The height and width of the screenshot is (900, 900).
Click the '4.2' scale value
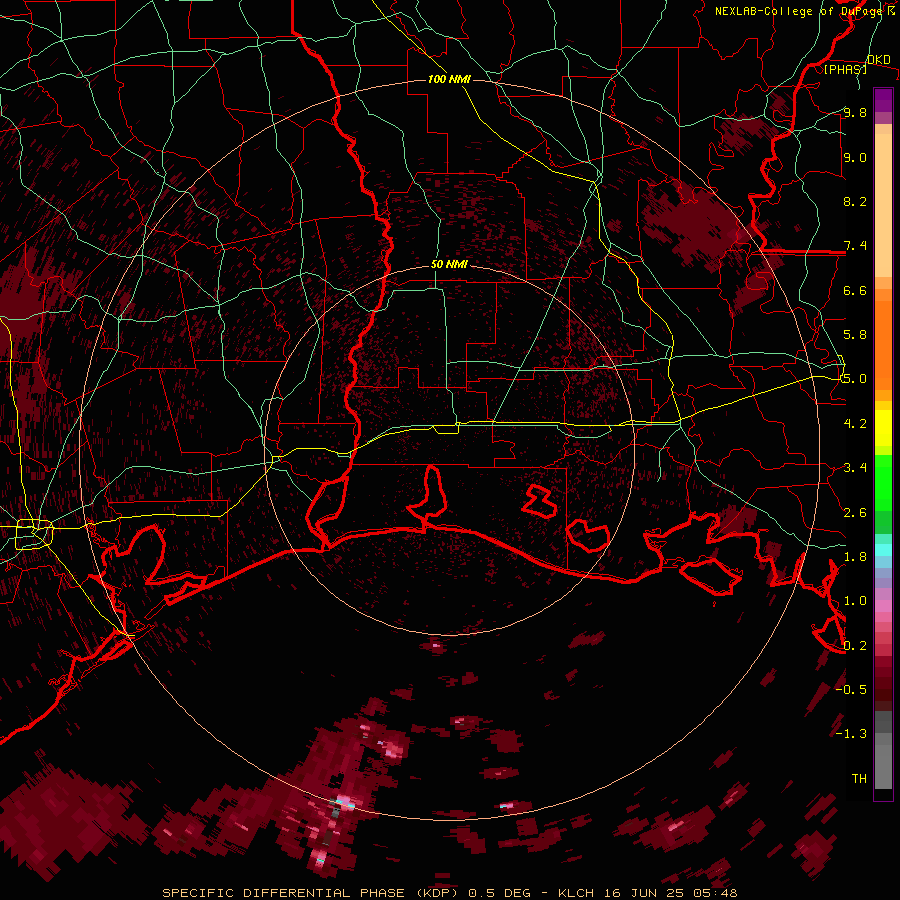coord(855,424)
